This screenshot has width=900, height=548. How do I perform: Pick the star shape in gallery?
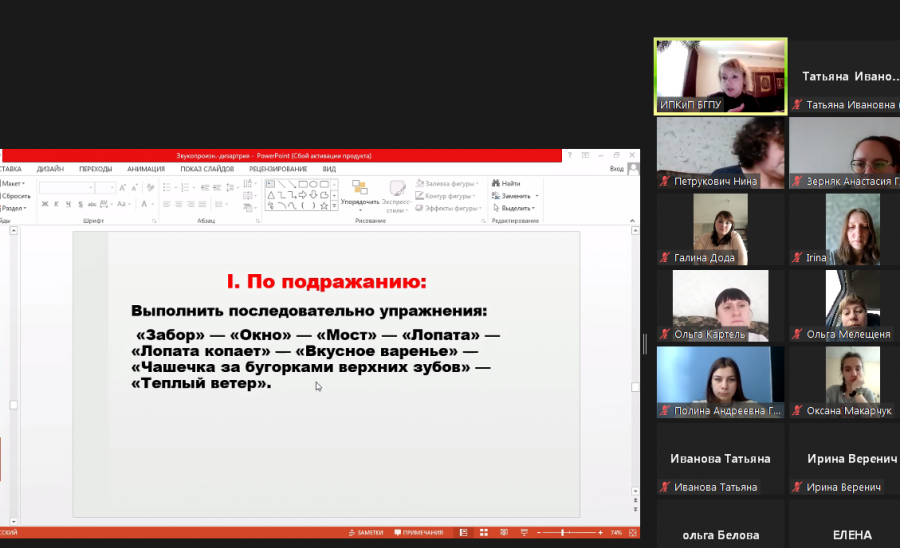[324, 205]
